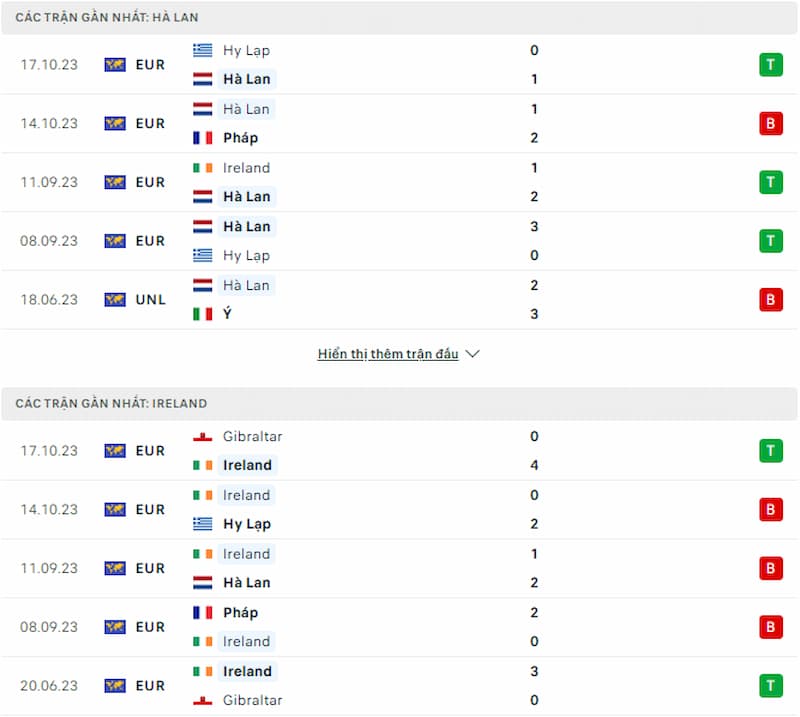Screen dimensions: 800x717
Task: Click green T badge for Hy Lạp vs Hà Lan 17.10.23
Action: (x=770, y=65)
